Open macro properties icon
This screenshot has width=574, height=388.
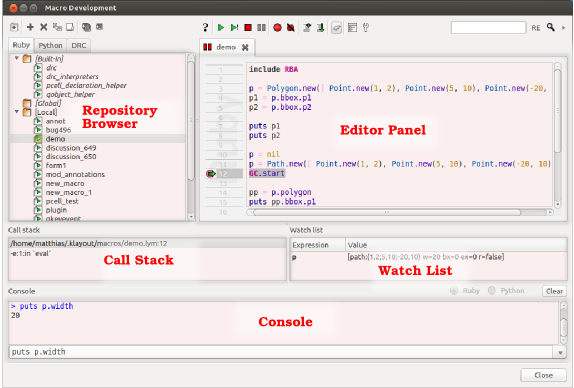pos(352,27)
